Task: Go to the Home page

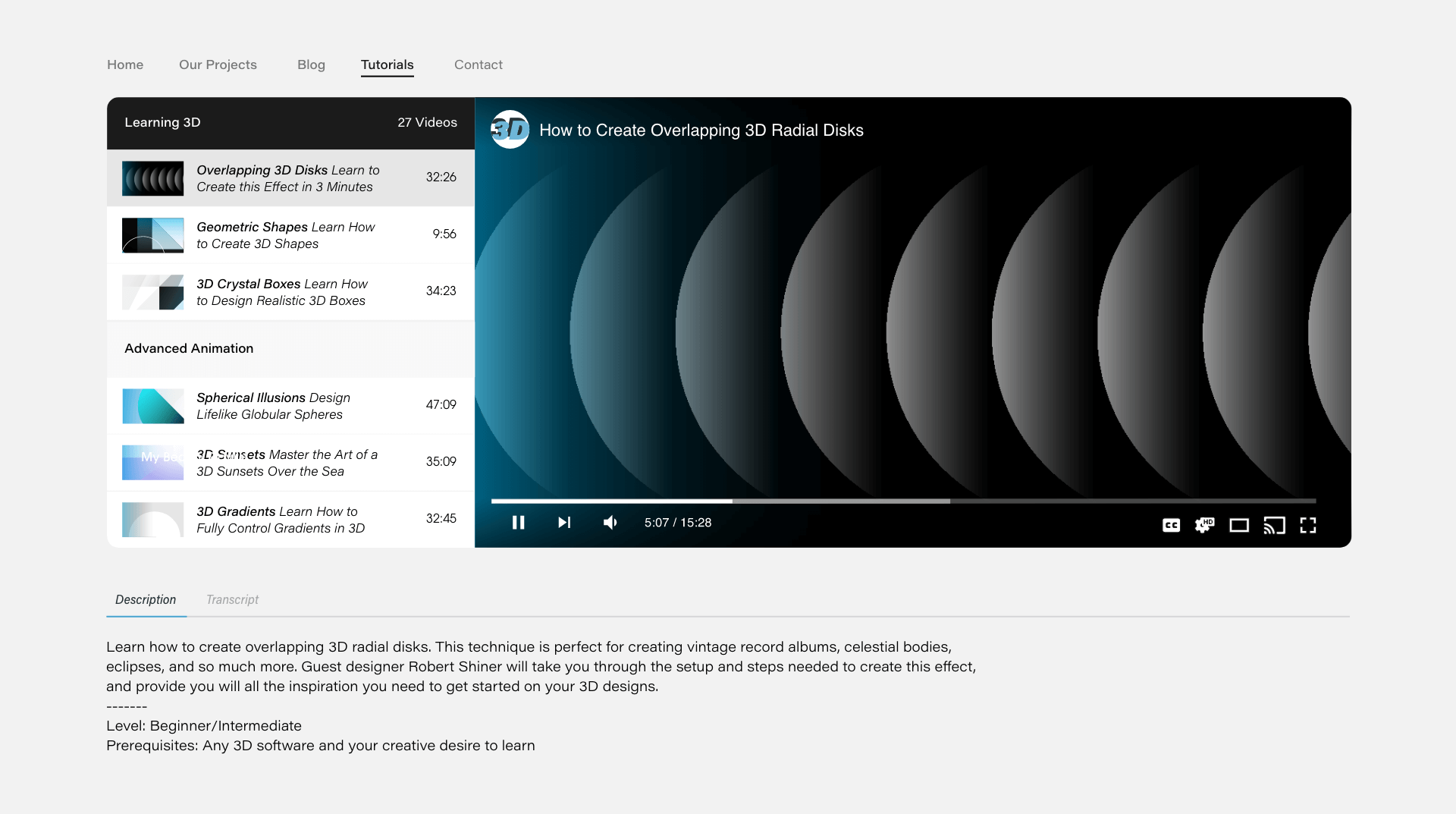Action: [x=125, y=64]
